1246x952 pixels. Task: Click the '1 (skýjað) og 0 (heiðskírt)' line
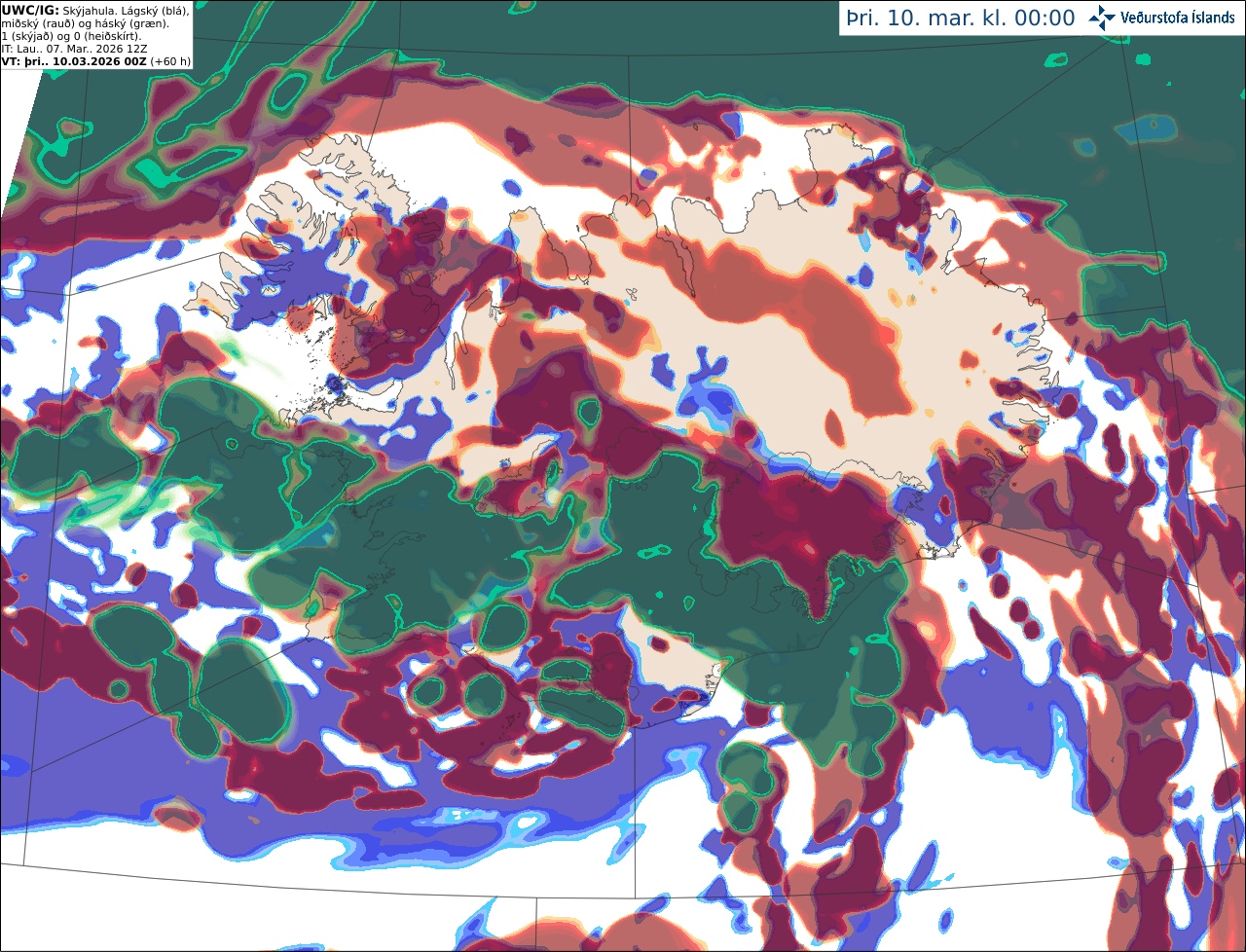click(71, 36)
